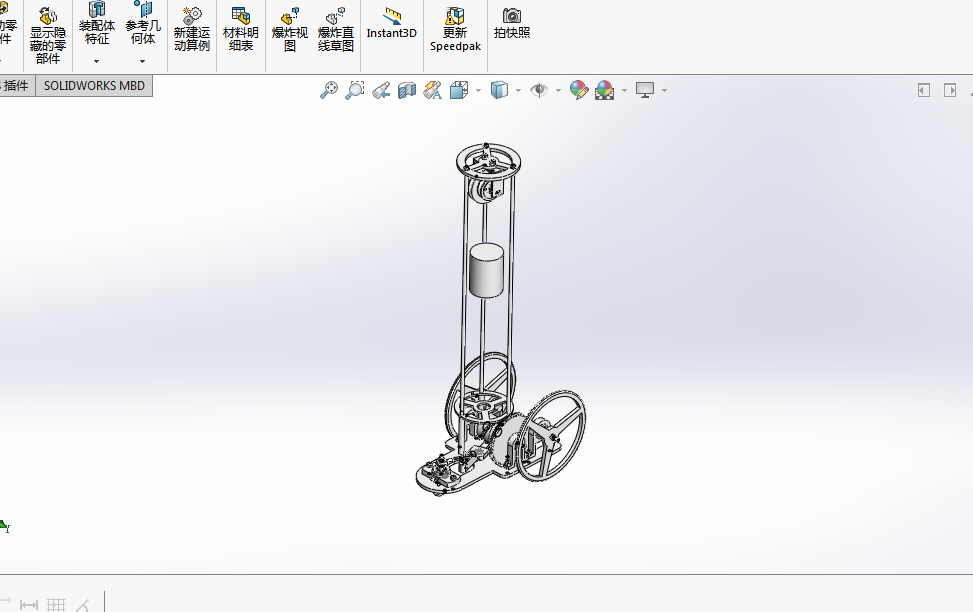Viewport: 973px width, 612px height.
Task: Select the Zoom to Area tool
Action: click(x=355, y=90)
